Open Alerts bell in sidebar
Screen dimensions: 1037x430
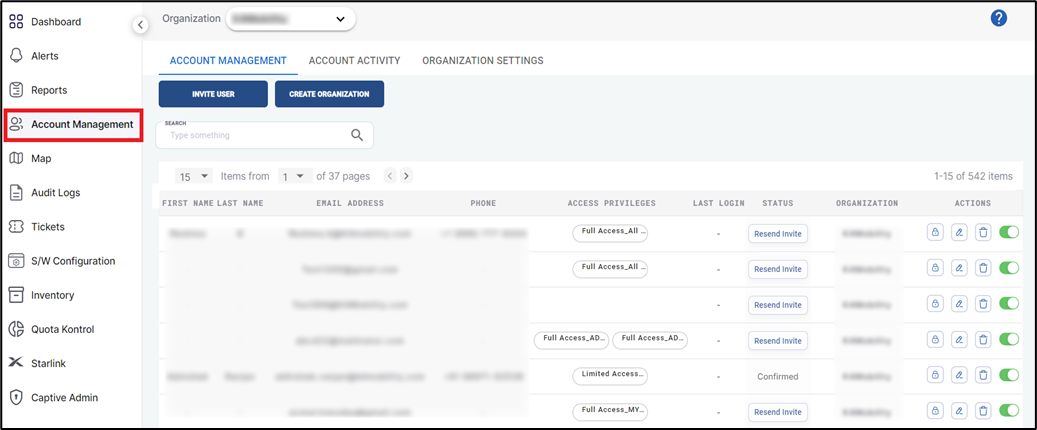click(44, 56)
